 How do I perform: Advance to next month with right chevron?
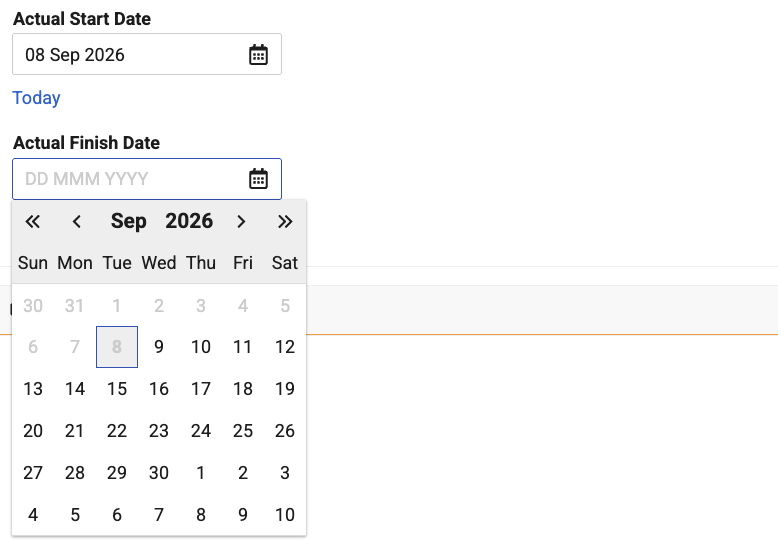coord(241,221)
